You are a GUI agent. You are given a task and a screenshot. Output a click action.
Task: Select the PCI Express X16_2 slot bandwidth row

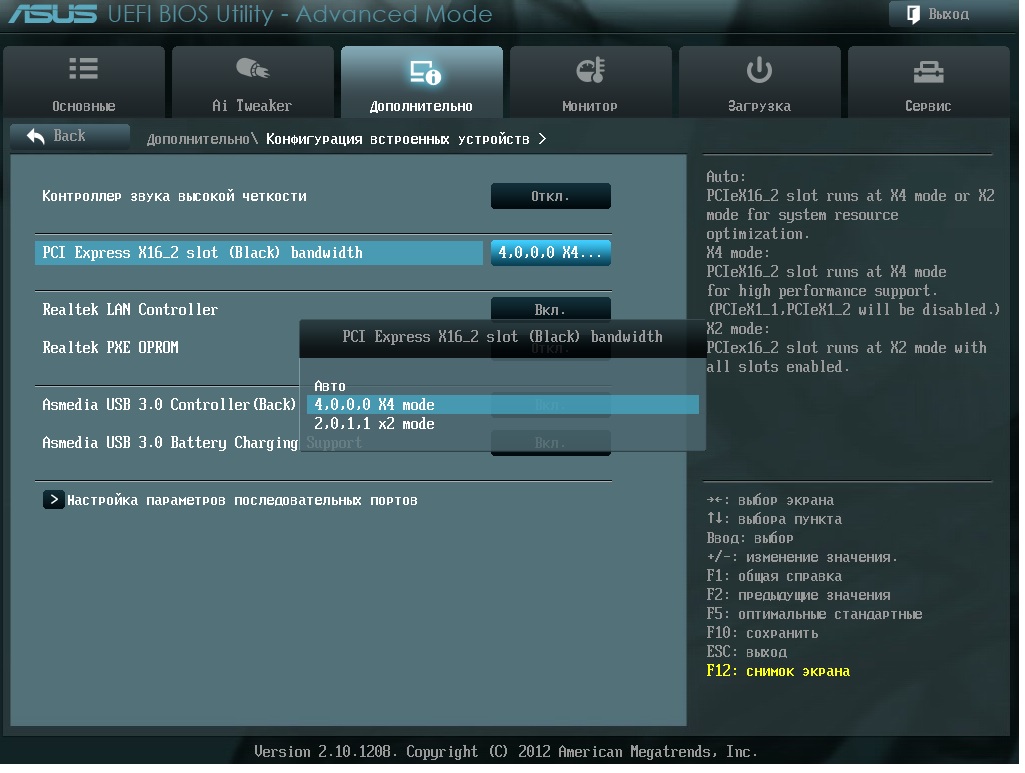[x=258, y=253]
